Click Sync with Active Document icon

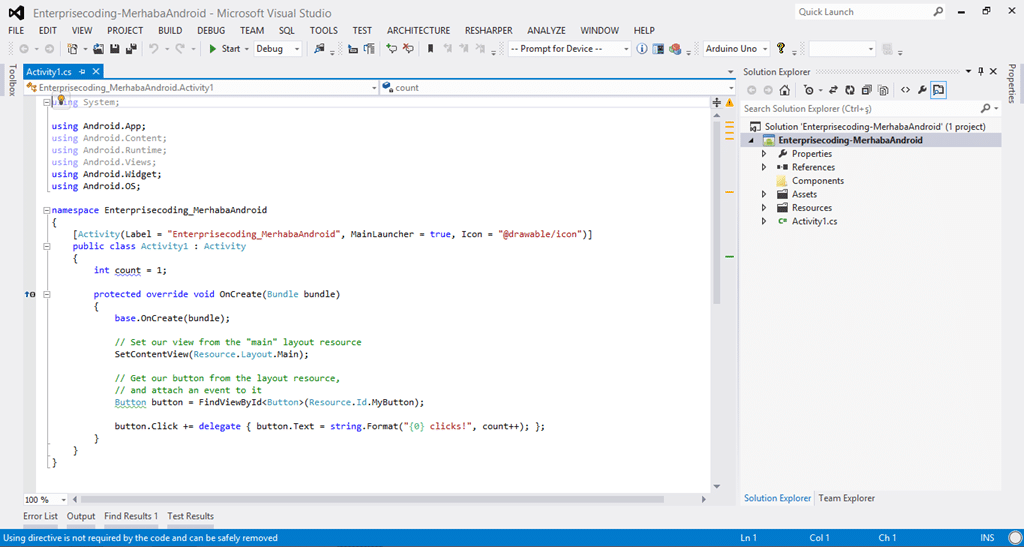[x=833, y=90]
